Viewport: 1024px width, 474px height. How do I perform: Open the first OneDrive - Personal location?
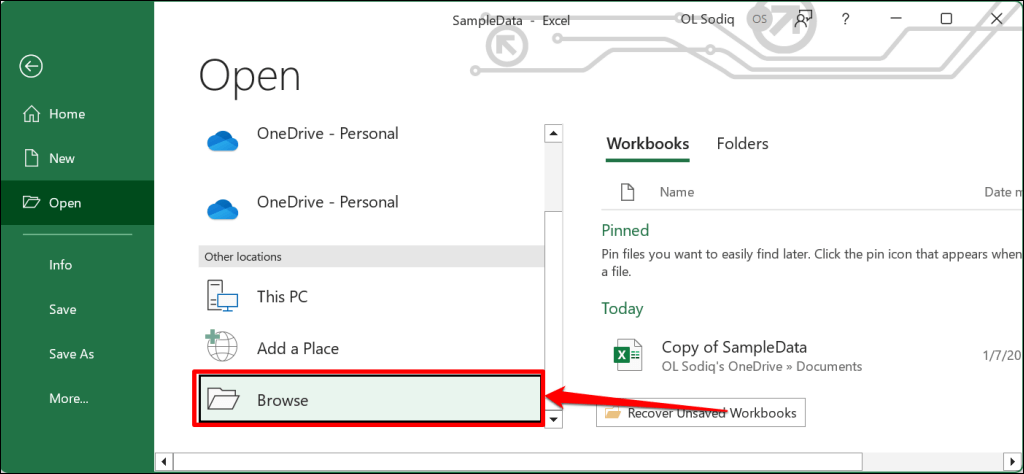point(327,134)
